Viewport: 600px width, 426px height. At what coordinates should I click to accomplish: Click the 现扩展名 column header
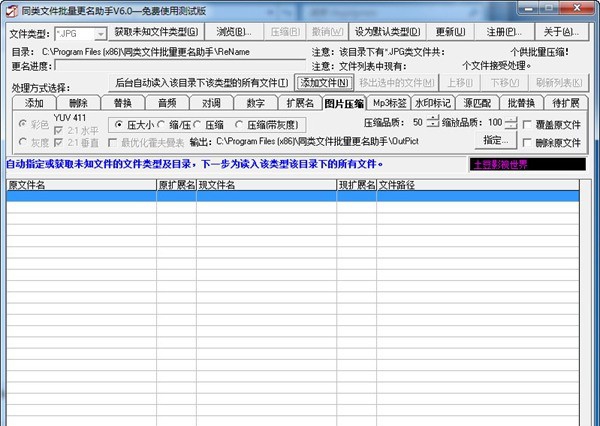click(357, 185)
